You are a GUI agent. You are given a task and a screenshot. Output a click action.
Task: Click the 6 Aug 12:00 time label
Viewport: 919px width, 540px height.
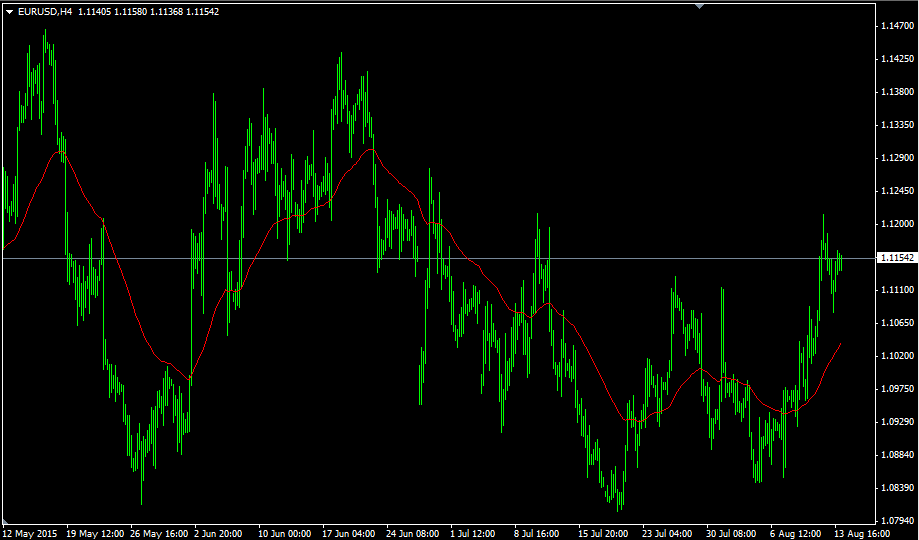pos(796,534)
